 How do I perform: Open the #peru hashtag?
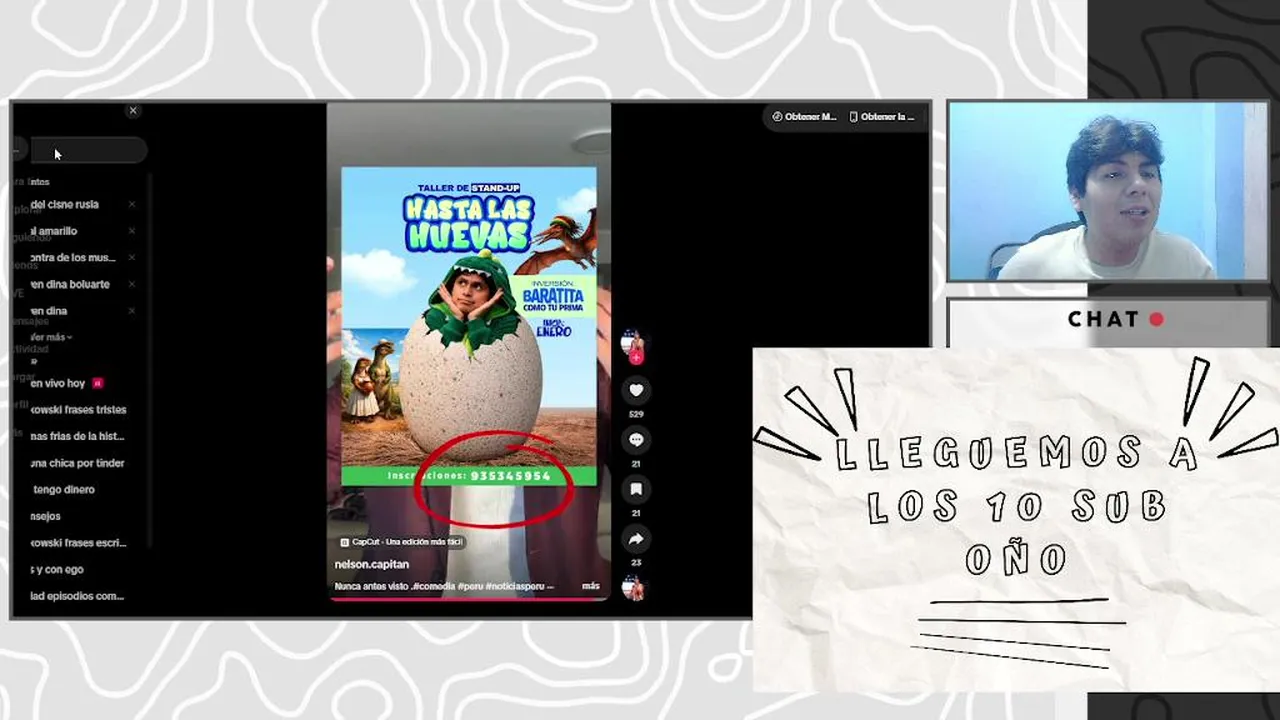[x=471, y=586]
